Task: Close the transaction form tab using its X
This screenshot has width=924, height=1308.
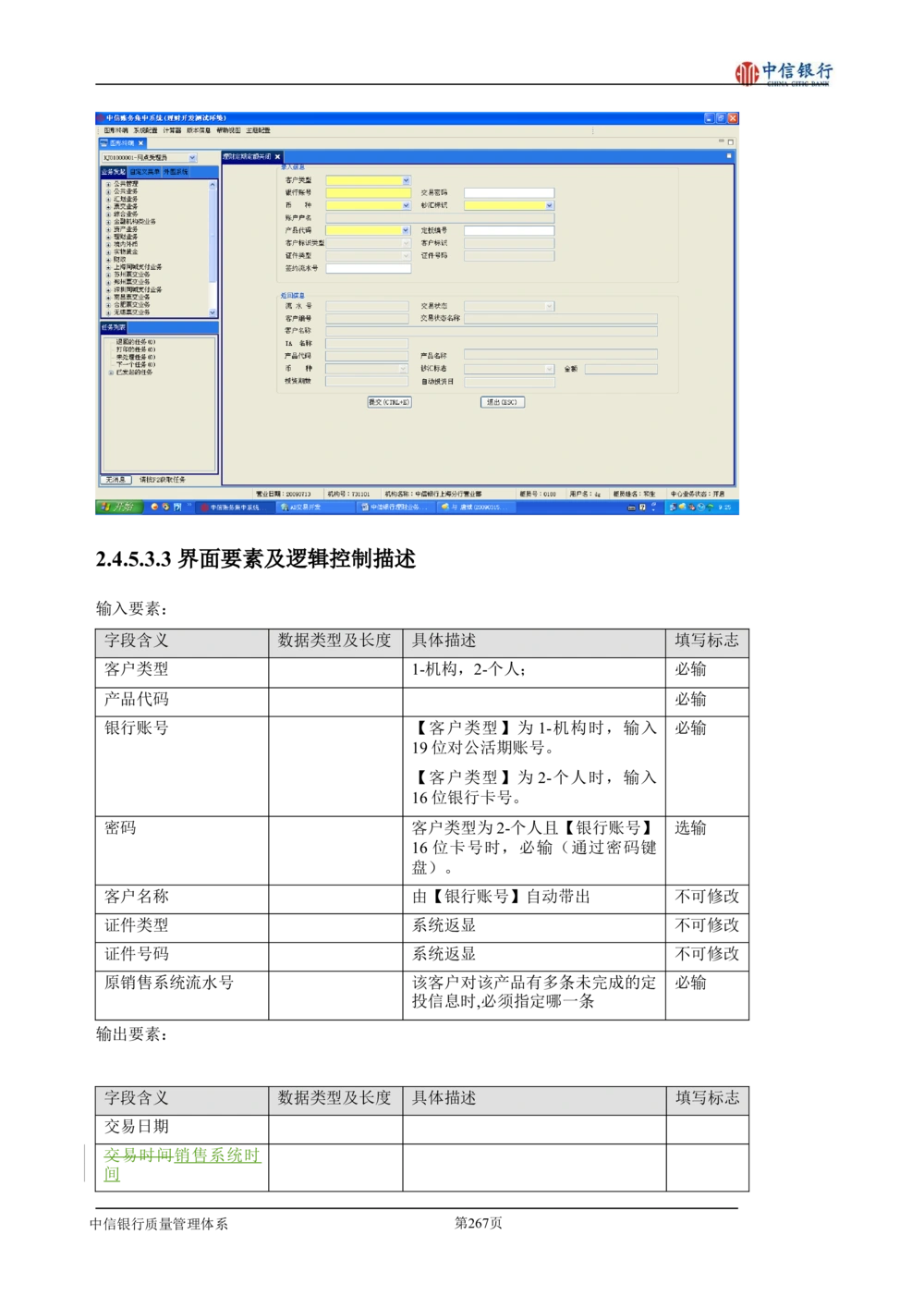Action: click(x=277, y=157)
